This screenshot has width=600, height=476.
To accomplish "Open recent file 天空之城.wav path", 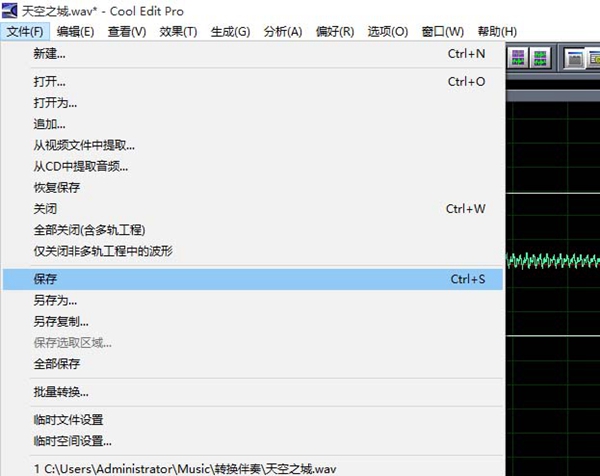I will point(253,468).
